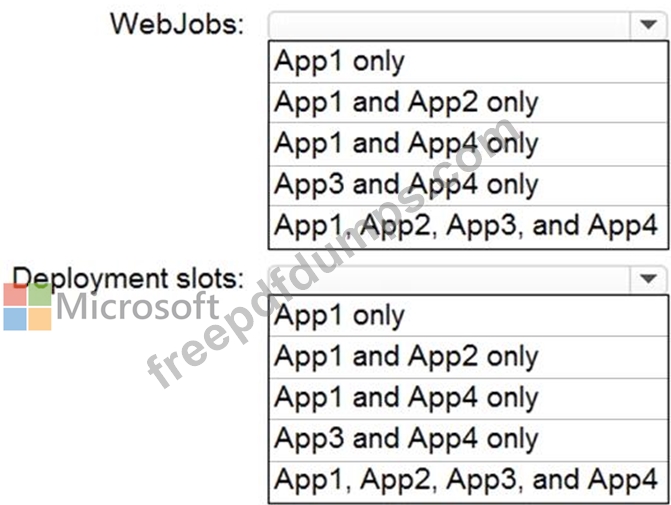Click the Deployment slots combo box field
Screen dimensions: 671x505
[467, 279]
